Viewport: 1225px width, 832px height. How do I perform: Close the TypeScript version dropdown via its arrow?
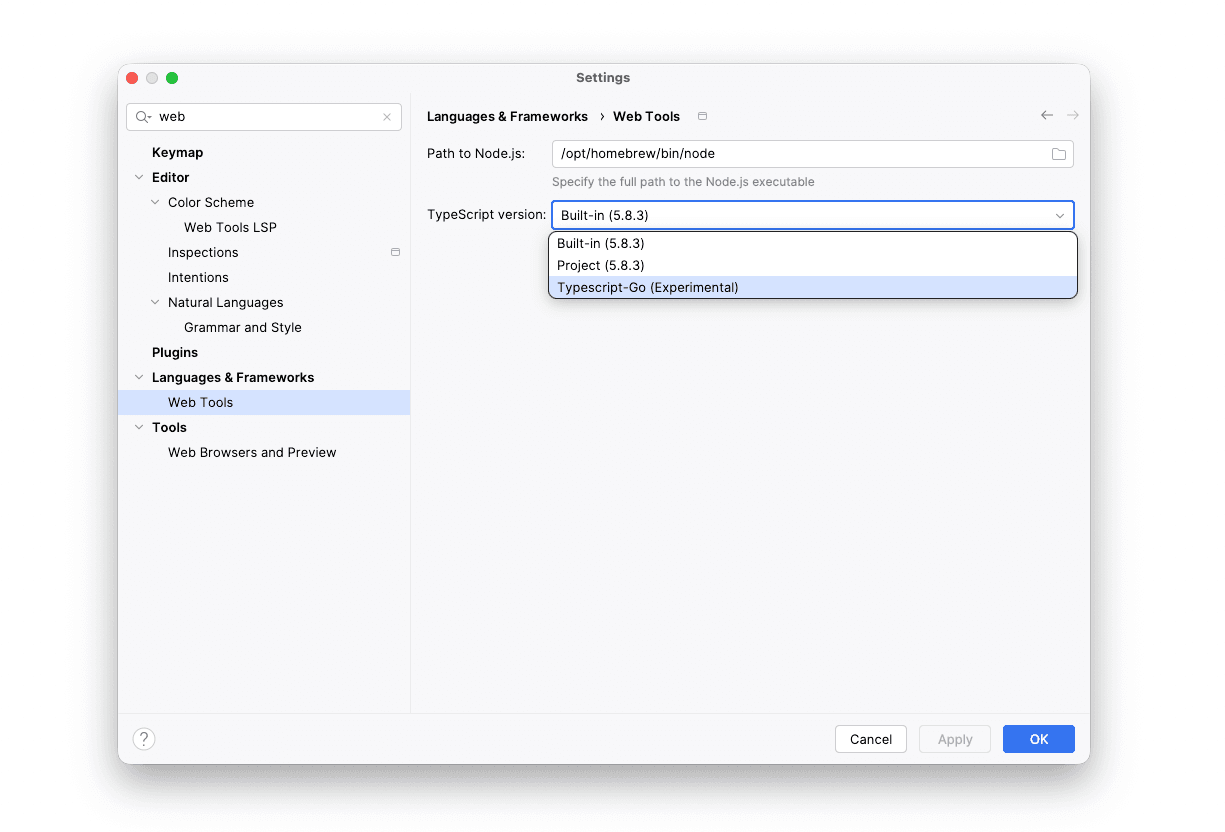(x=1059, y=216)
